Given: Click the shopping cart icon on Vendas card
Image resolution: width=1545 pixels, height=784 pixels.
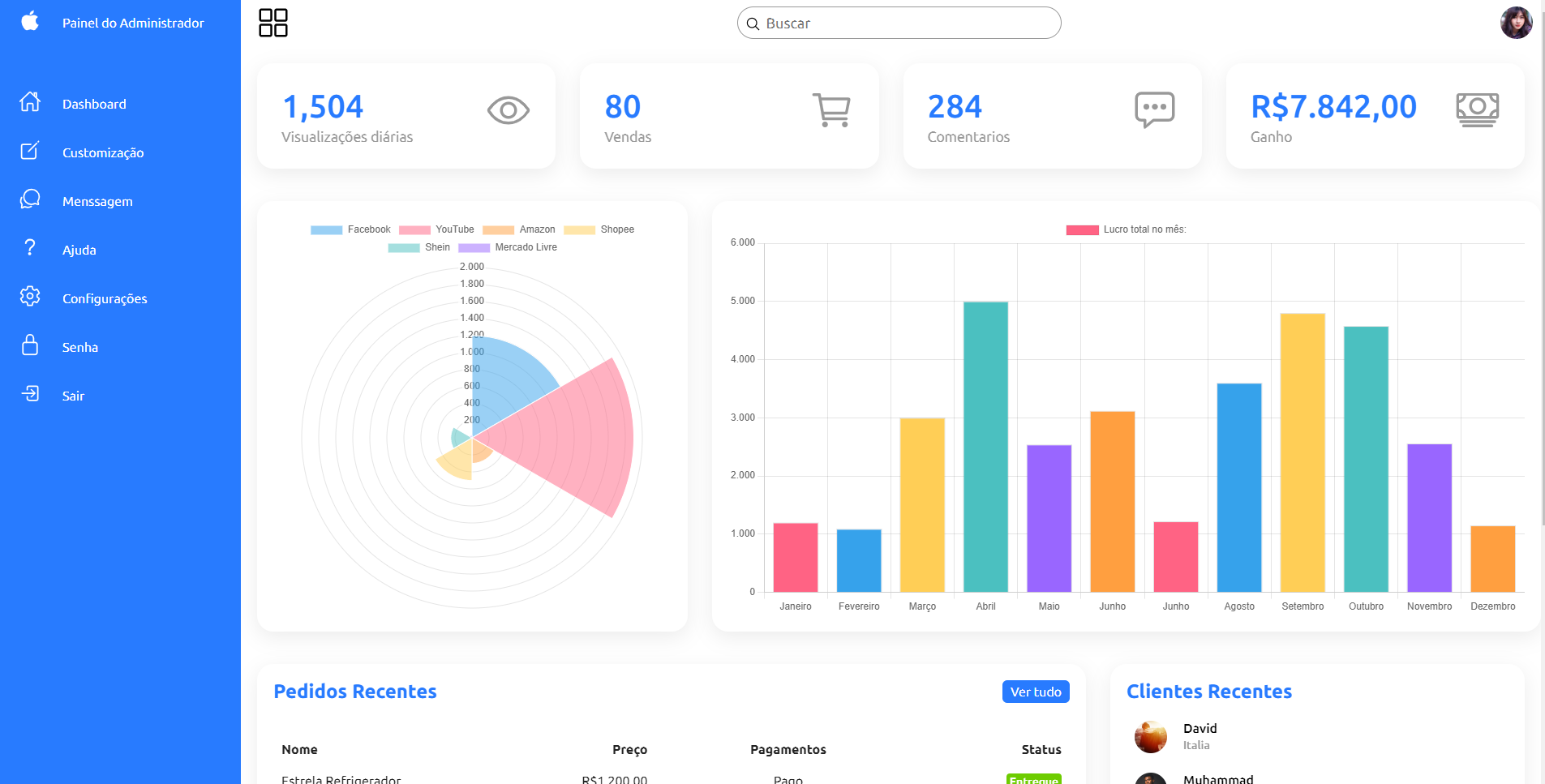Looking at the screenshot, I should point(831,109).
